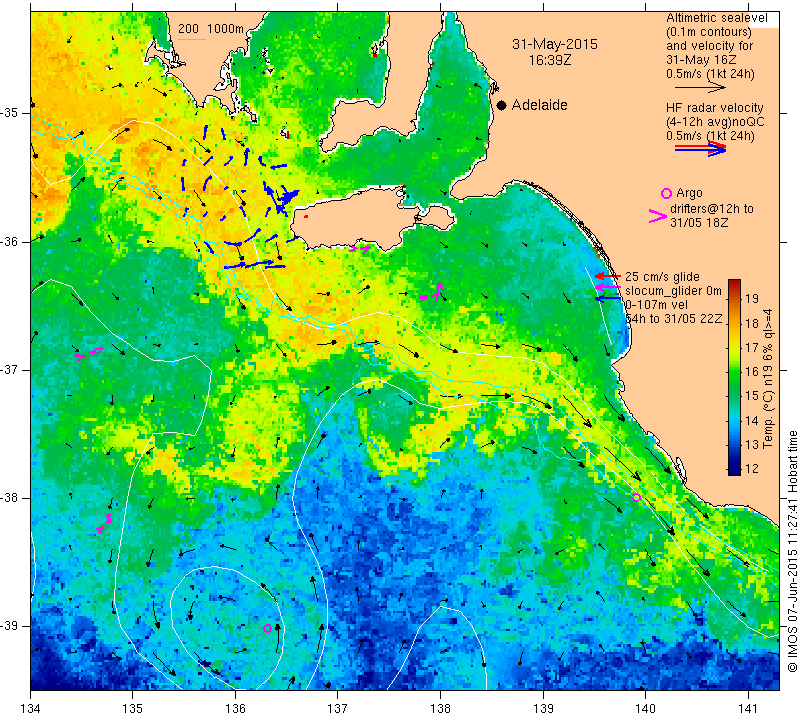Screen dimensions: 800x720
Task: Click longitude axis label 136
Action: [x=236, y=709]
